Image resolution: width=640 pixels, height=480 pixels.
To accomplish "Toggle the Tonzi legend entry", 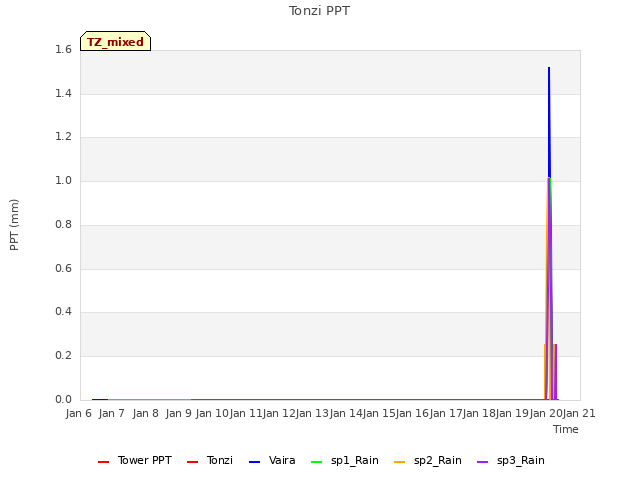I will point(210,461).
